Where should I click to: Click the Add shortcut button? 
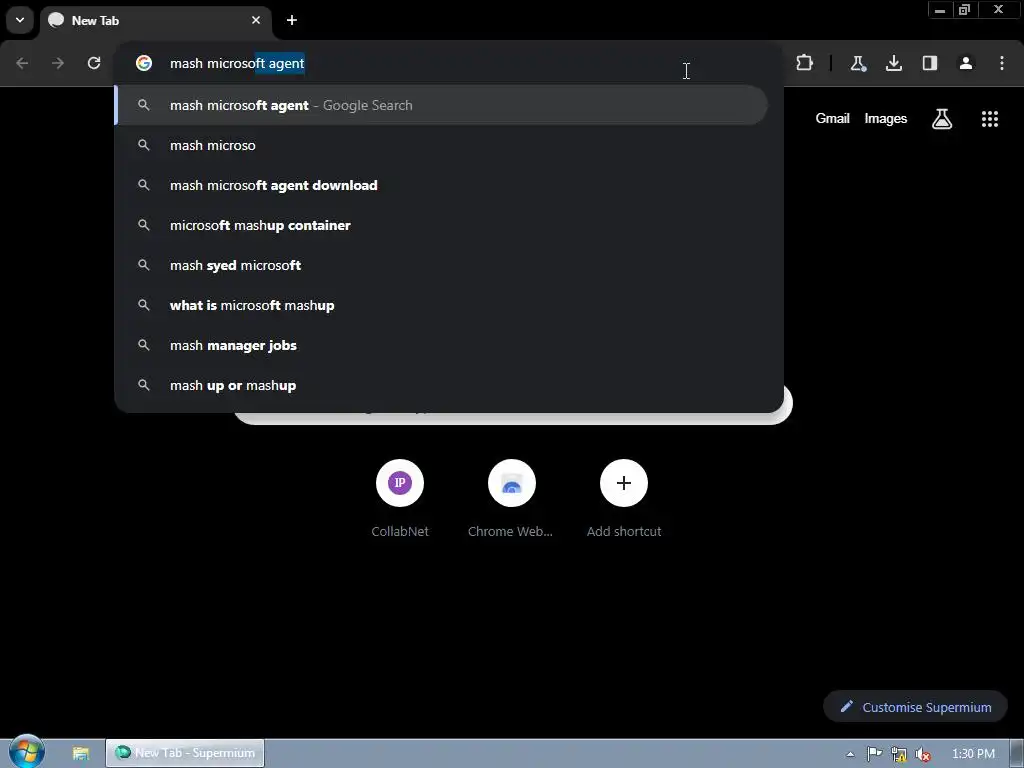[624, 498]
